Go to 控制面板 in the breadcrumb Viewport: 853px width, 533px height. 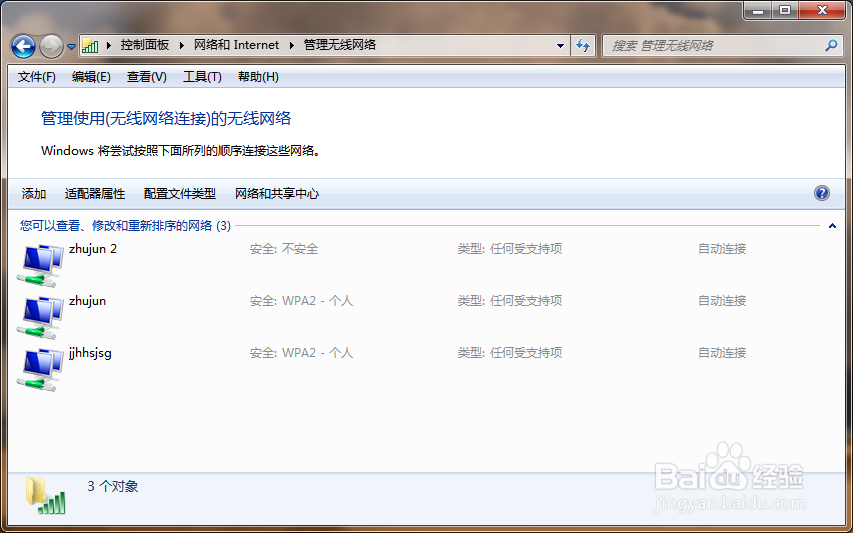pos(145,45)
